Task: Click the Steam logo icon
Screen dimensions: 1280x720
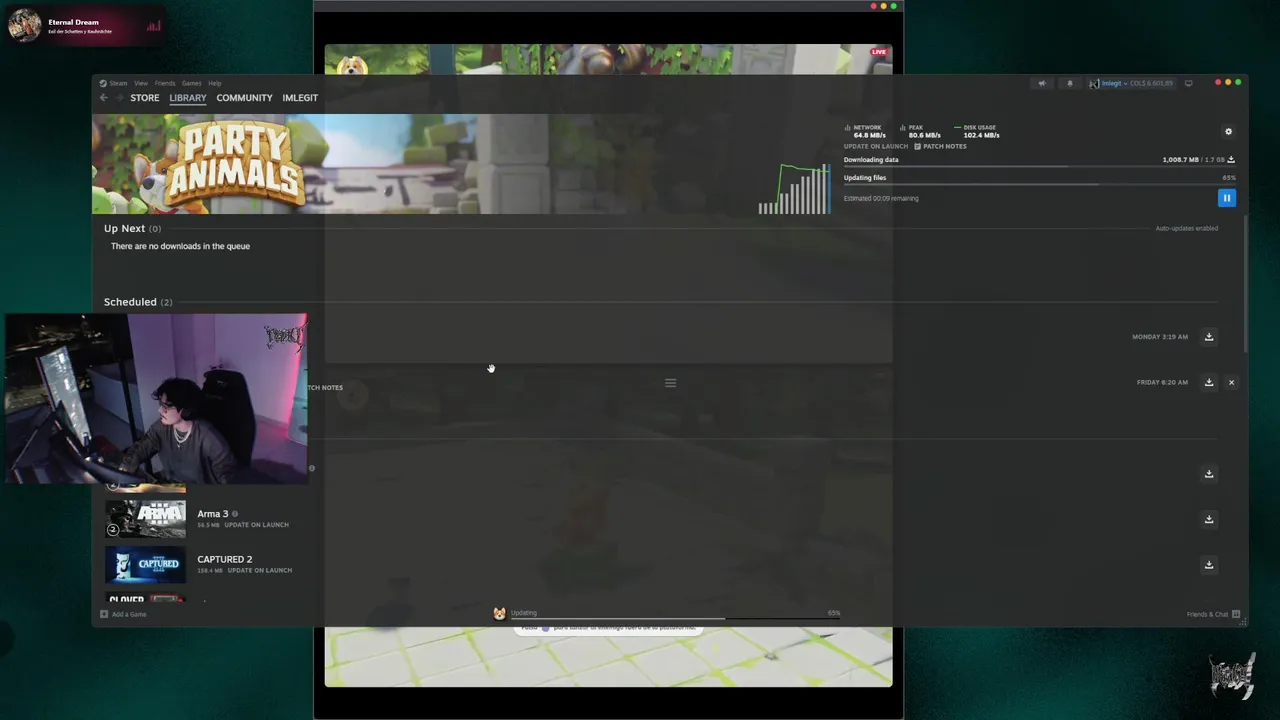Action: coord(103,83)
